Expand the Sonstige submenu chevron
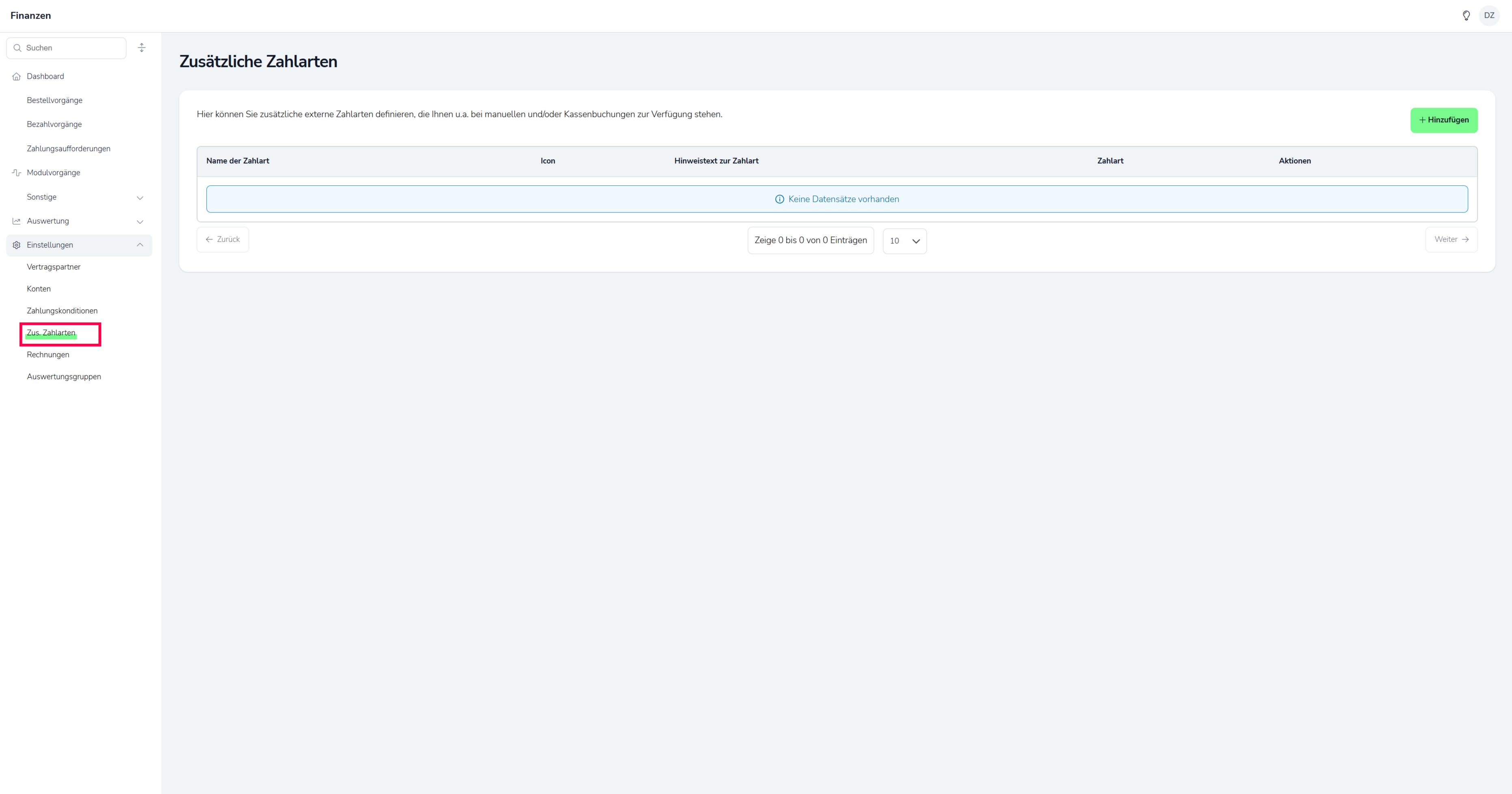 click(140, 198)
